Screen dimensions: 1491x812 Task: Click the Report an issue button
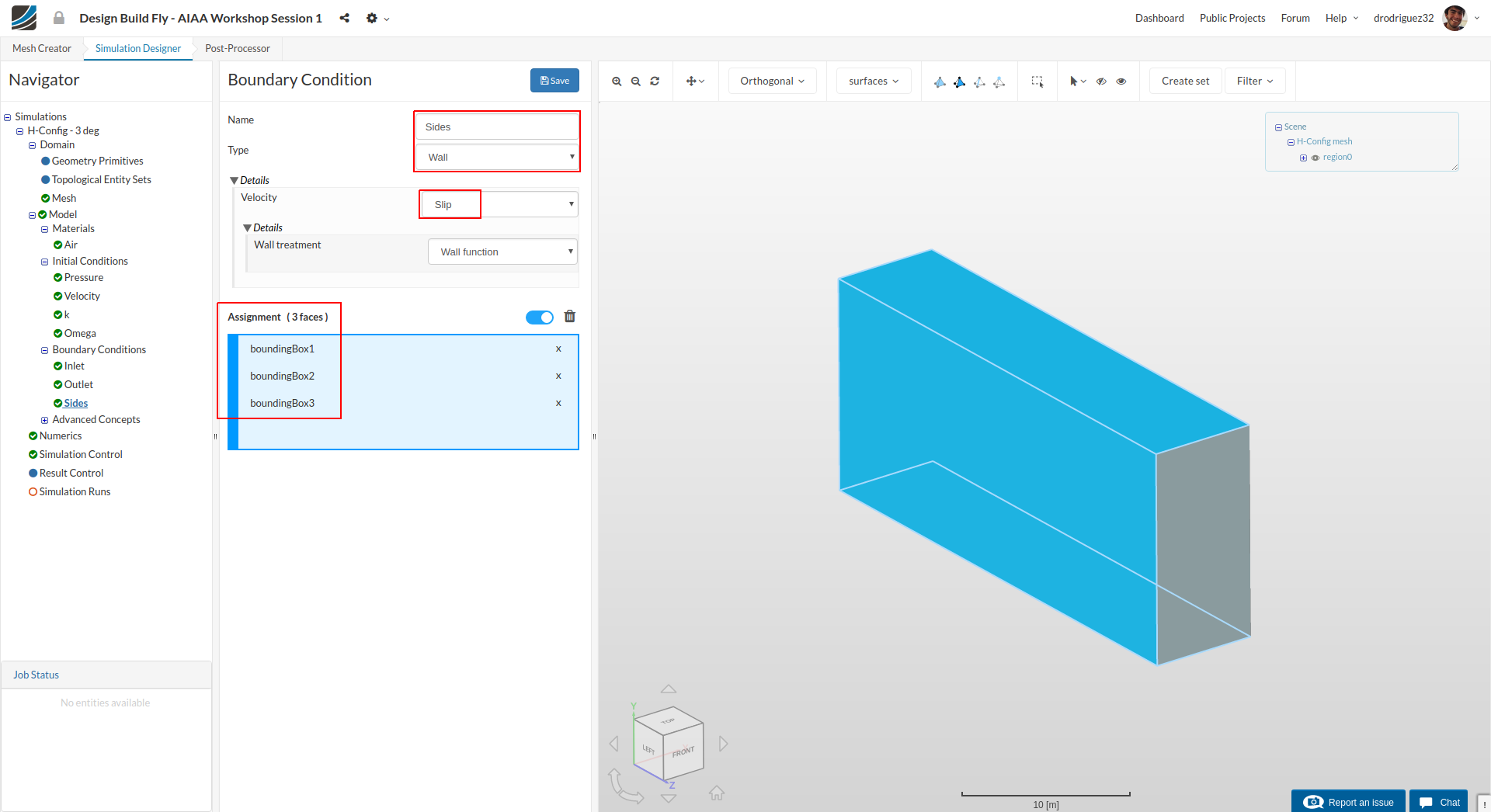click(1348, 802)
